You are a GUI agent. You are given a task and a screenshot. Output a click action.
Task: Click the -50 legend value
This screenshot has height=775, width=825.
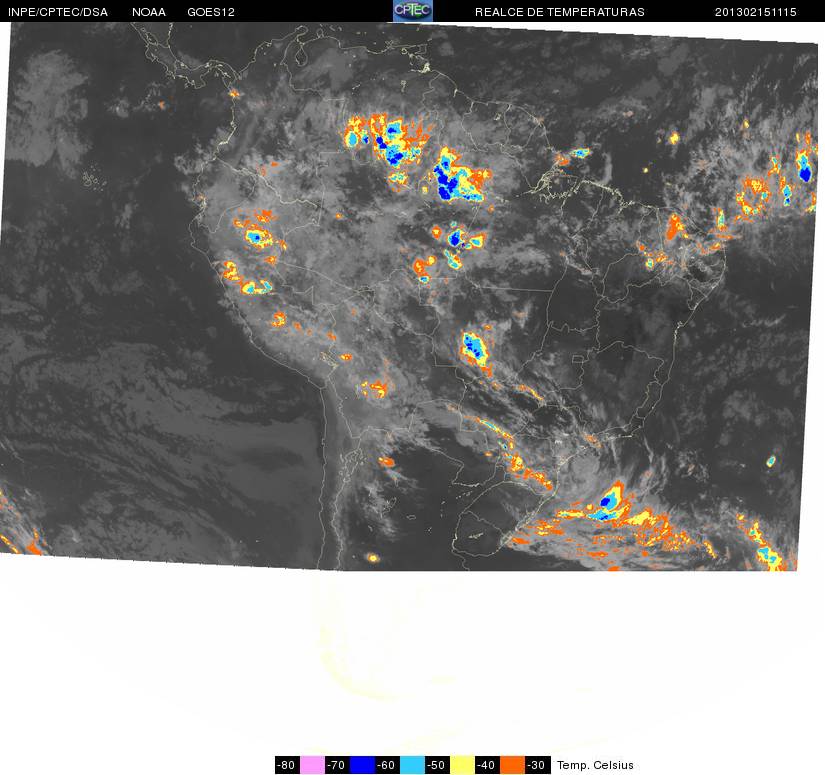pyautogui.click(x=437, y=765)
